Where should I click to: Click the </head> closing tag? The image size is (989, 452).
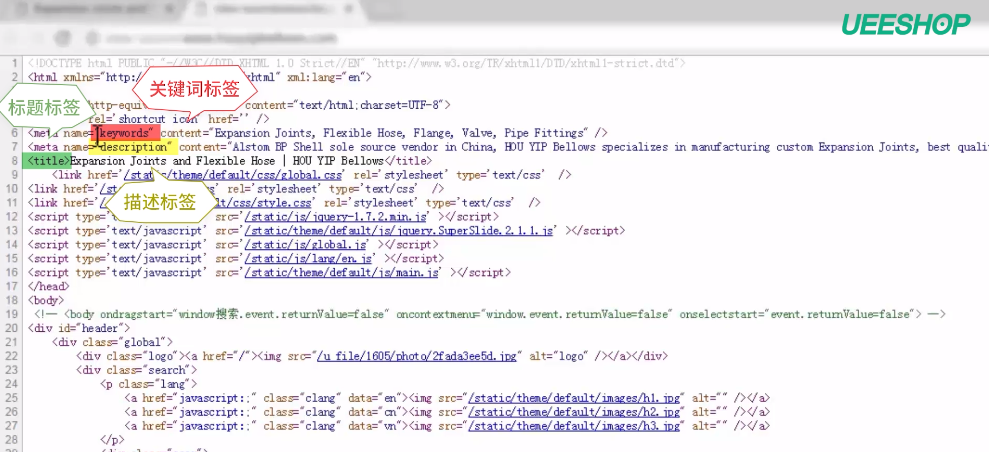[x=49, y=286]
